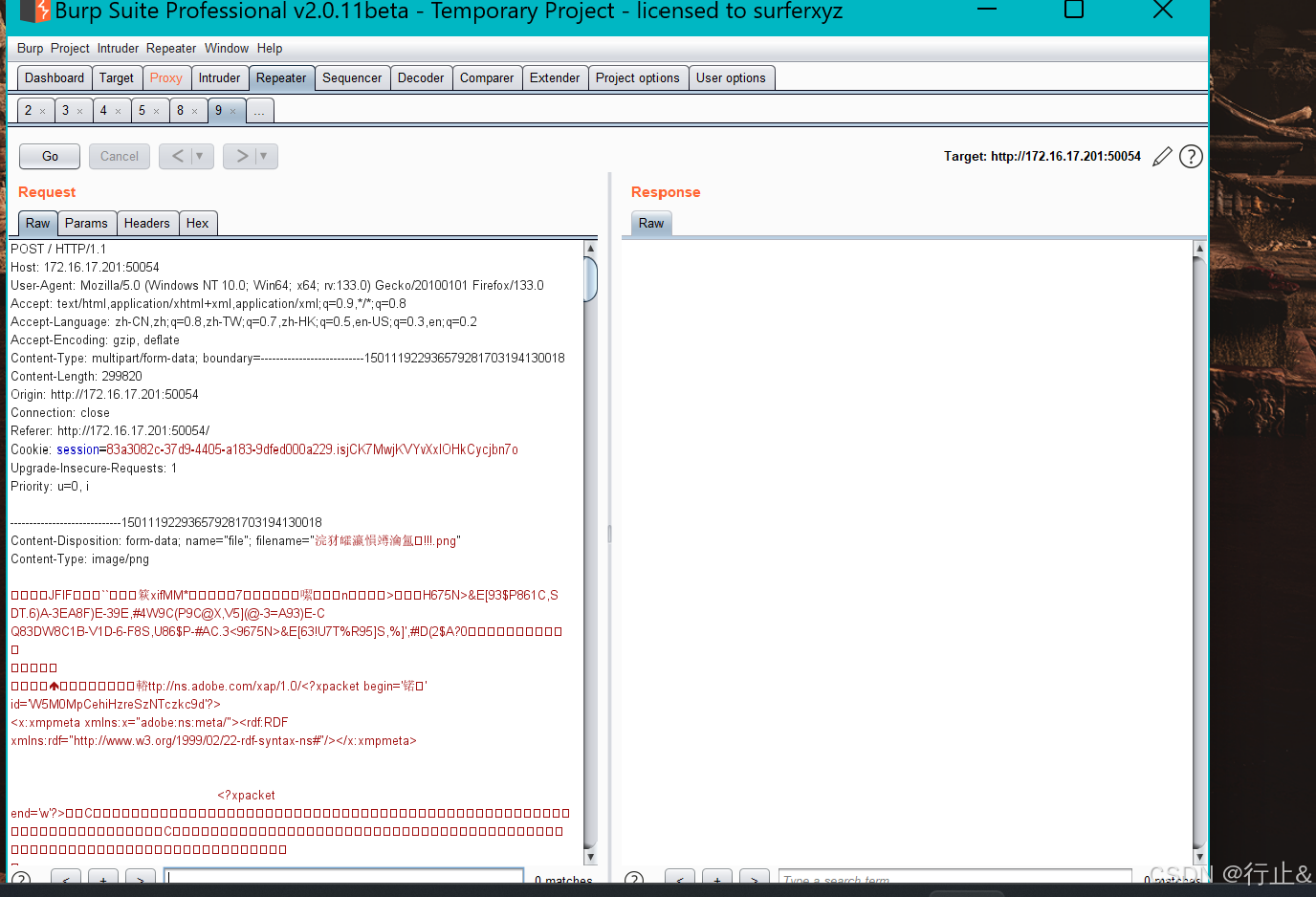This screenshot has height=897, width=1316.
Task: Switch to the Intruder tool tab
Action: click(x=220, y=78)
